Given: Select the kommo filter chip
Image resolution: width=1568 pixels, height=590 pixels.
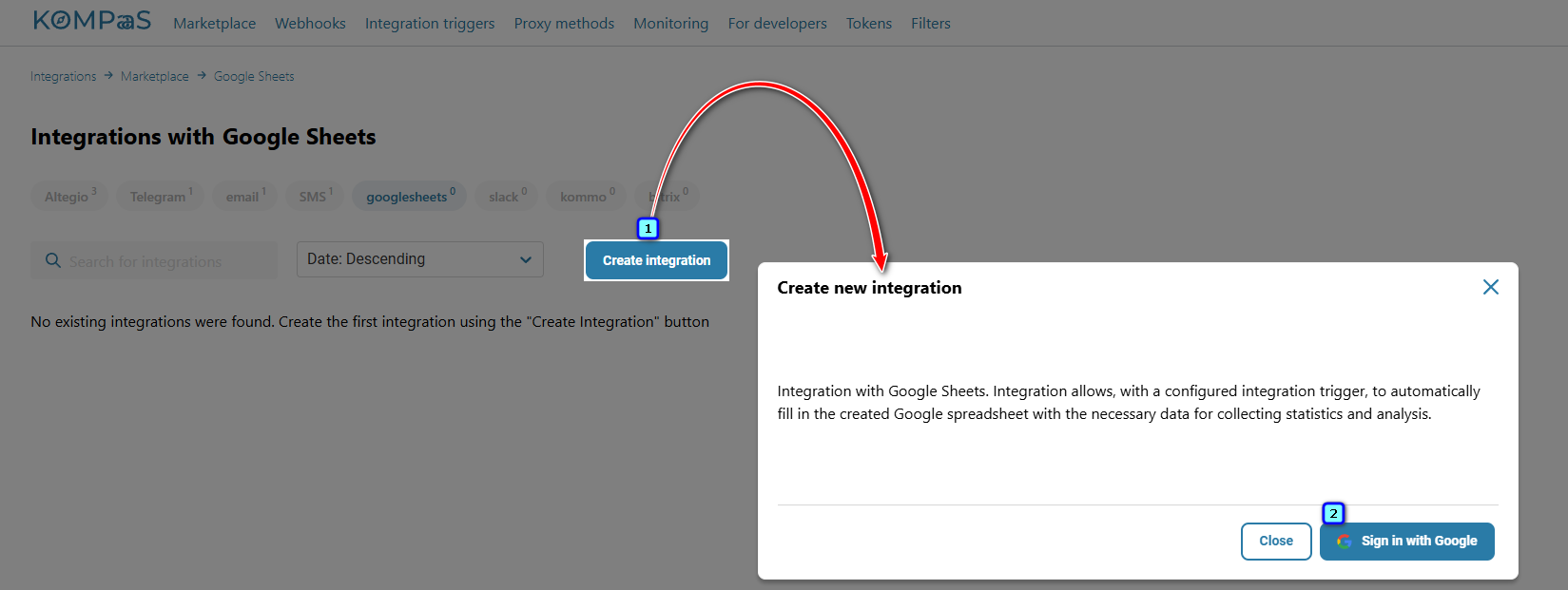Looking at the screenshot, I should (x=587, y=196).
